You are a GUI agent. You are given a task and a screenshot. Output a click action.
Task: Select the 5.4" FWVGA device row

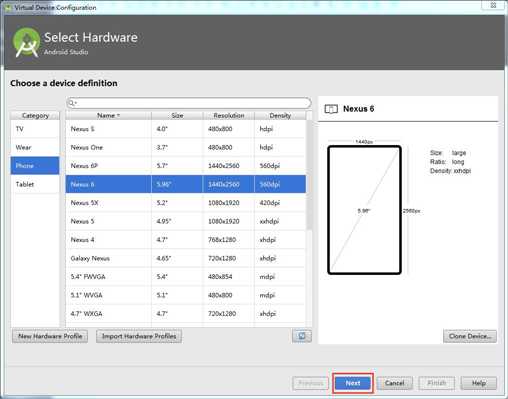click(x=186, y=277)
